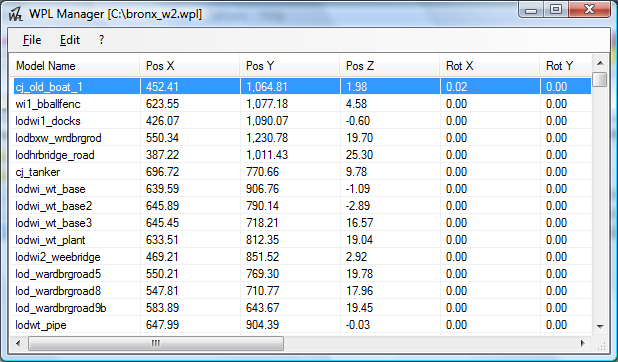Sort by Model Name column header
The width and height of the screenshot is (618, 362).
point(74,65)
